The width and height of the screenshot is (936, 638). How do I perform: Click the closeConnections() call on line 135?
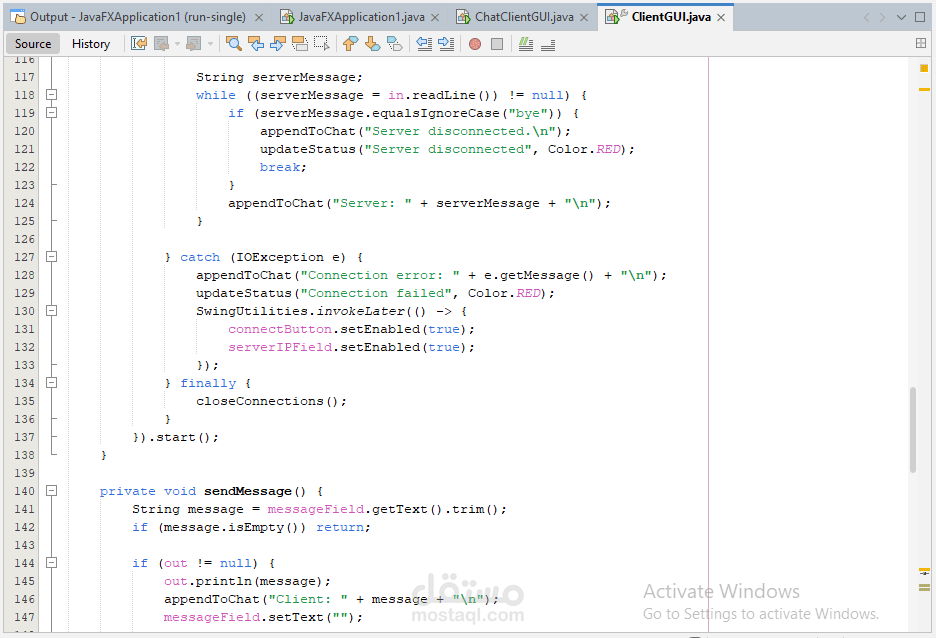click(x=271, y=401)
